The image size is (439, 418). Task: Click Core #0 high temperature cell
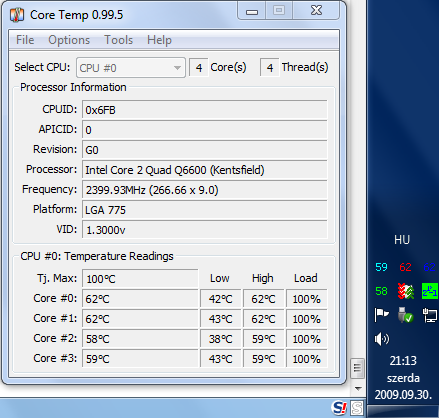[x=263, y=298]
